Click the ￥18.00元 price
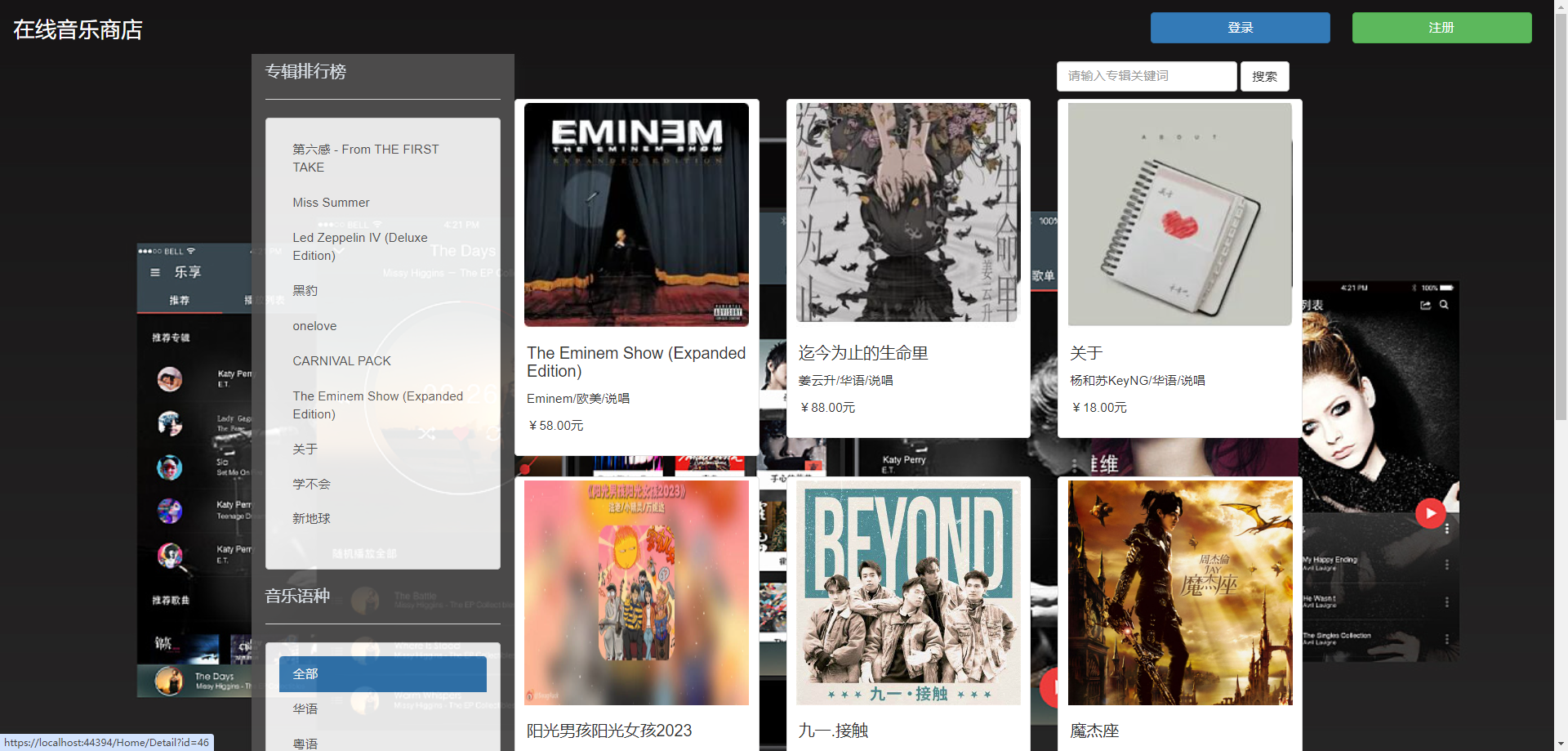 click(x=1099, y=408)
